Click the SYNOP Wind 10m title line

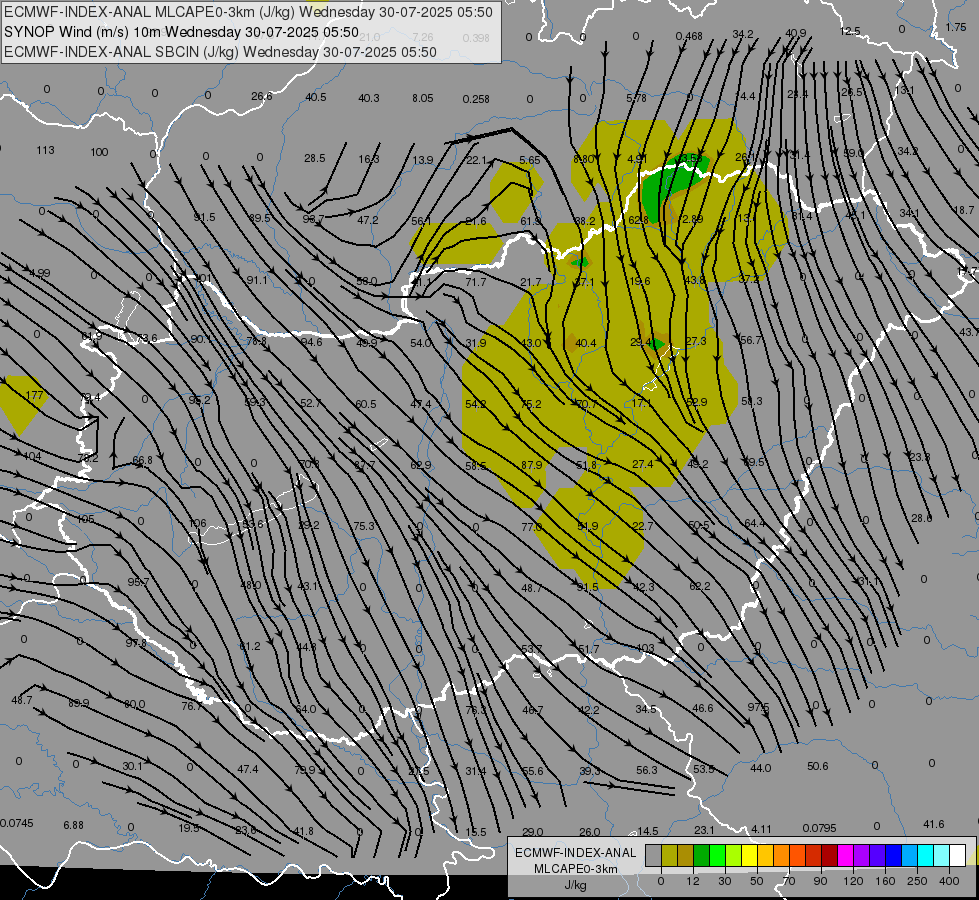(181, 32)
